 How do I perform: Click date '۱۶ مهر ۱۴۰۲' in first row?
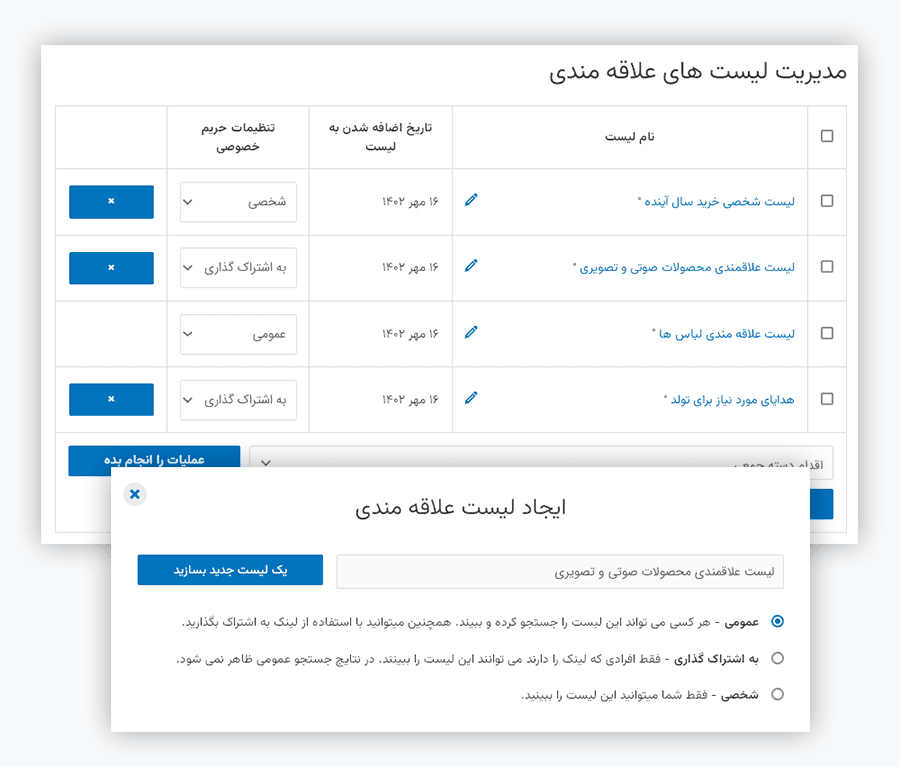pyautogui.click(x=410, y=202)
